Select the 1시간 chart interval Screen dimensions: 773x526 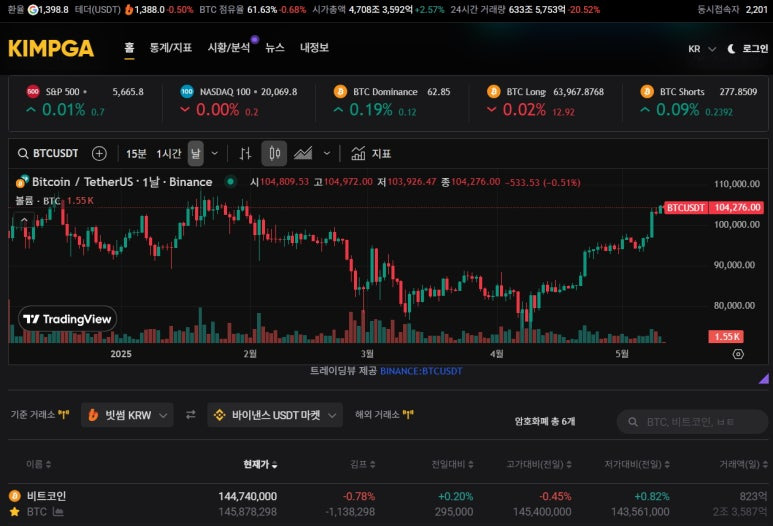169,154
